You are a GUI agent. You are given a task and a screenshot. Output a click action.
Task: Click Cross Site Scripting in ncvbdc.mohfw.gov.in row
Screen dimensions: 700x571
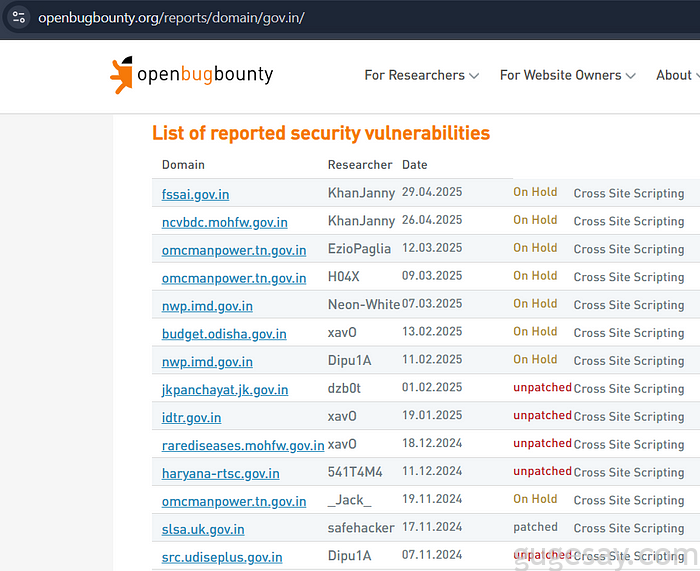(x=629, y=221)
